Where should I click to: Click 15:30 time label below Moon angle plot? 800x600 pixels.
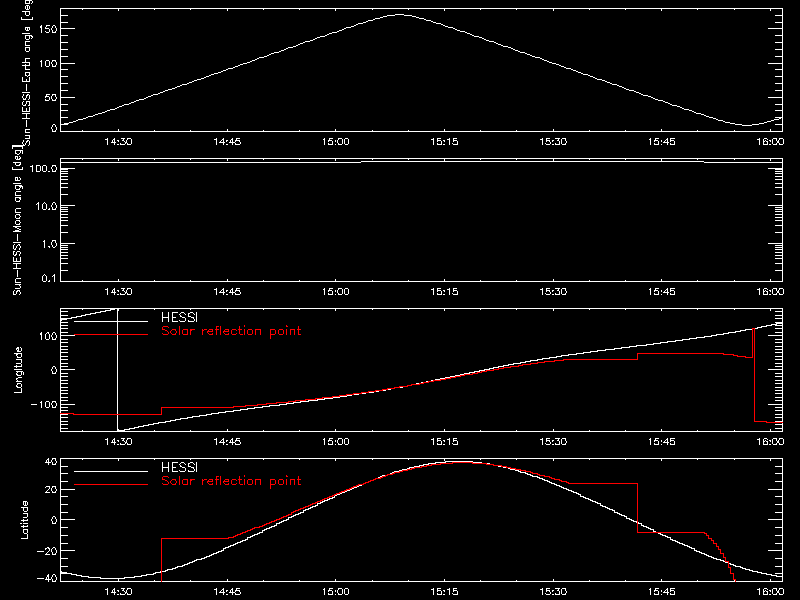click(x=553, y=291)
